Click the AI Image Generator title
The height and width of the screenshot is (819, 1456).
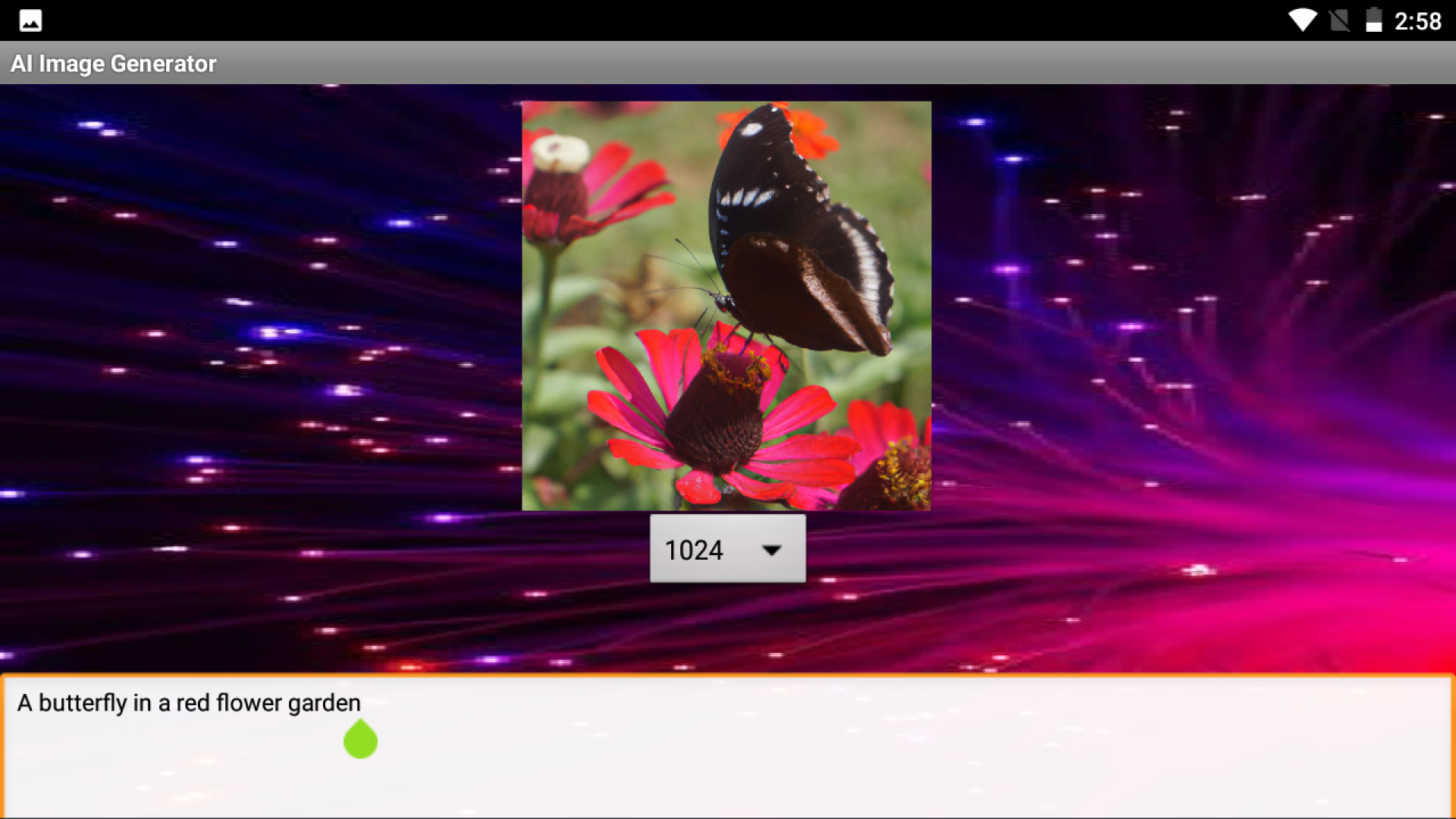[114, 64]
